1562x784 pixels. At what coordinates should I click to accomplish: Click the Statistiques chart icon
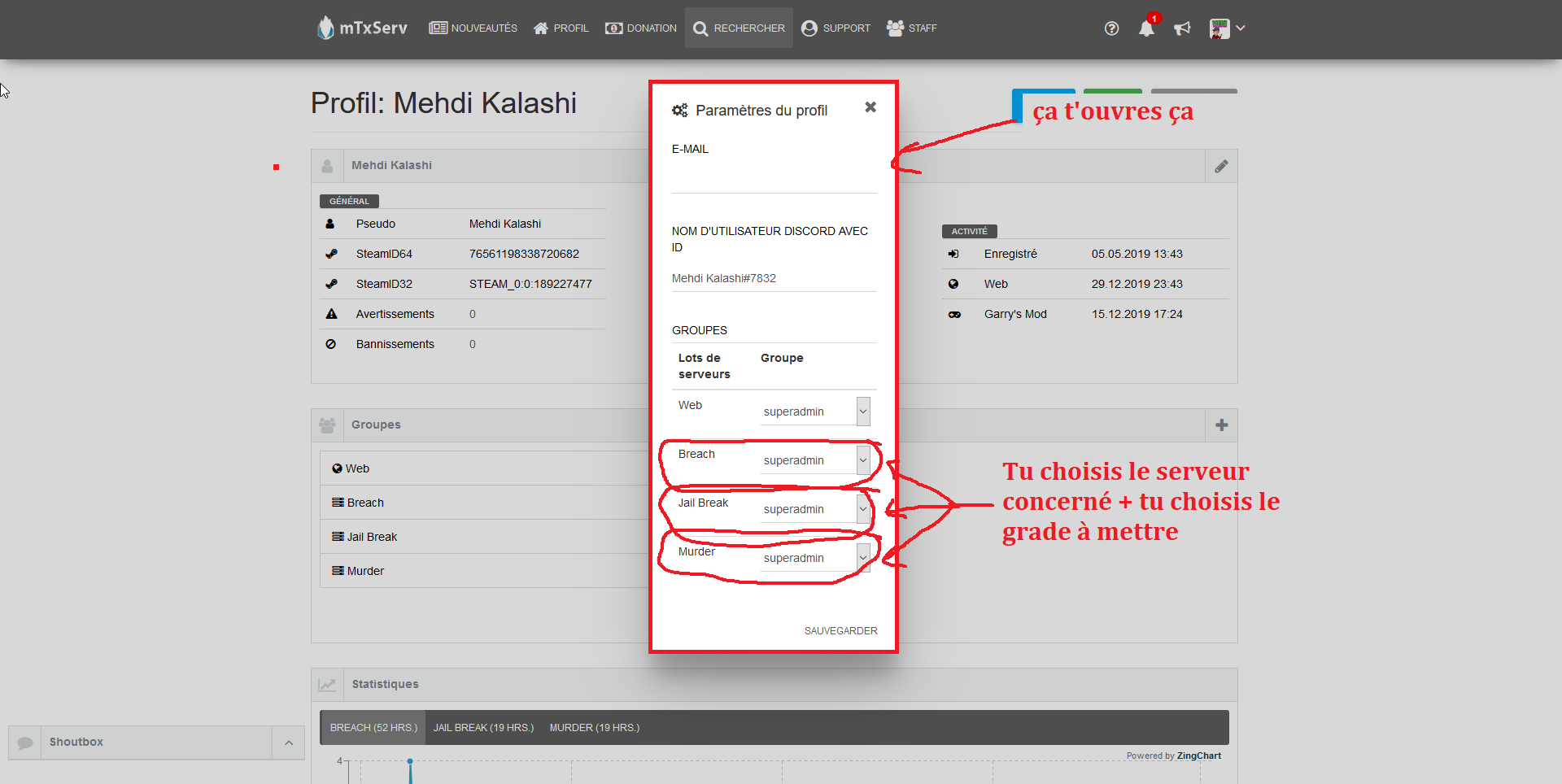[327, 685]
